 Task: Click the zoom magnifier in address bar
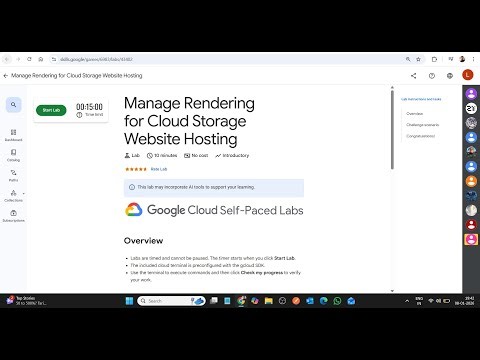point(408,59)
